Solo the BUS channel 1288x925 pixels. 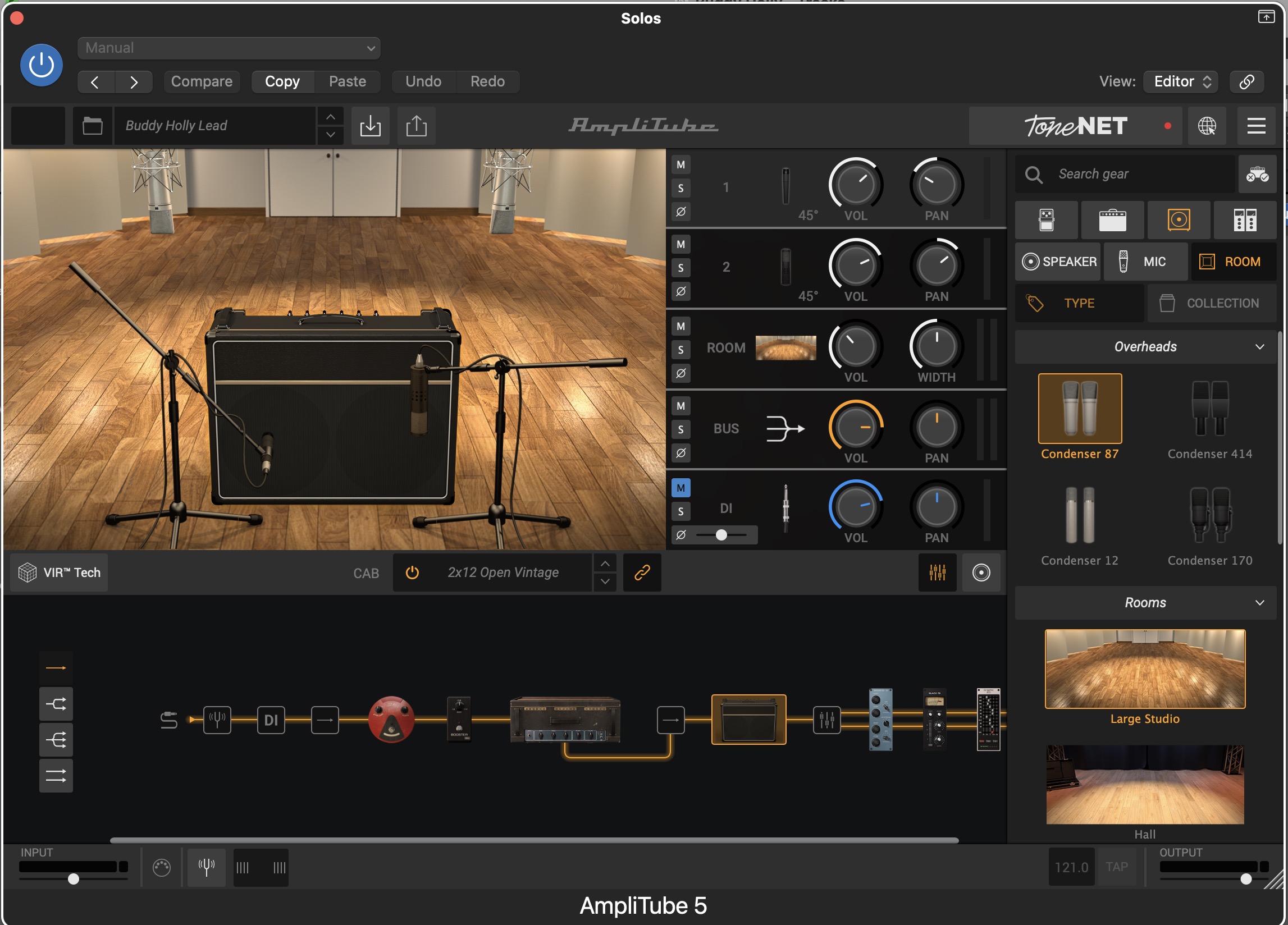coord(680,429)
